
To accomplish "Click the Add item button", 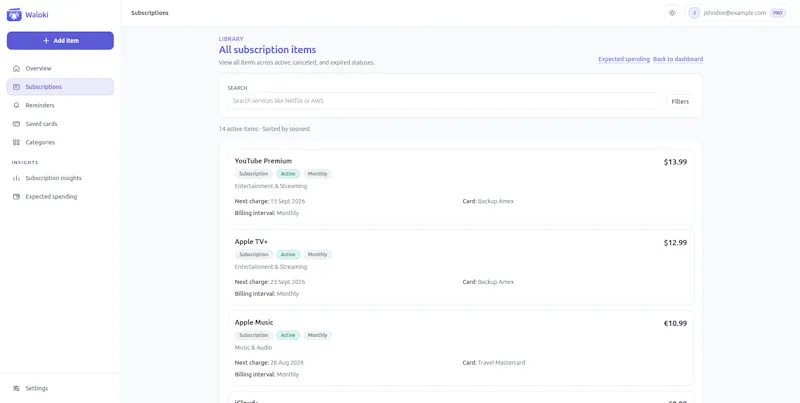I will click(60, 41).
